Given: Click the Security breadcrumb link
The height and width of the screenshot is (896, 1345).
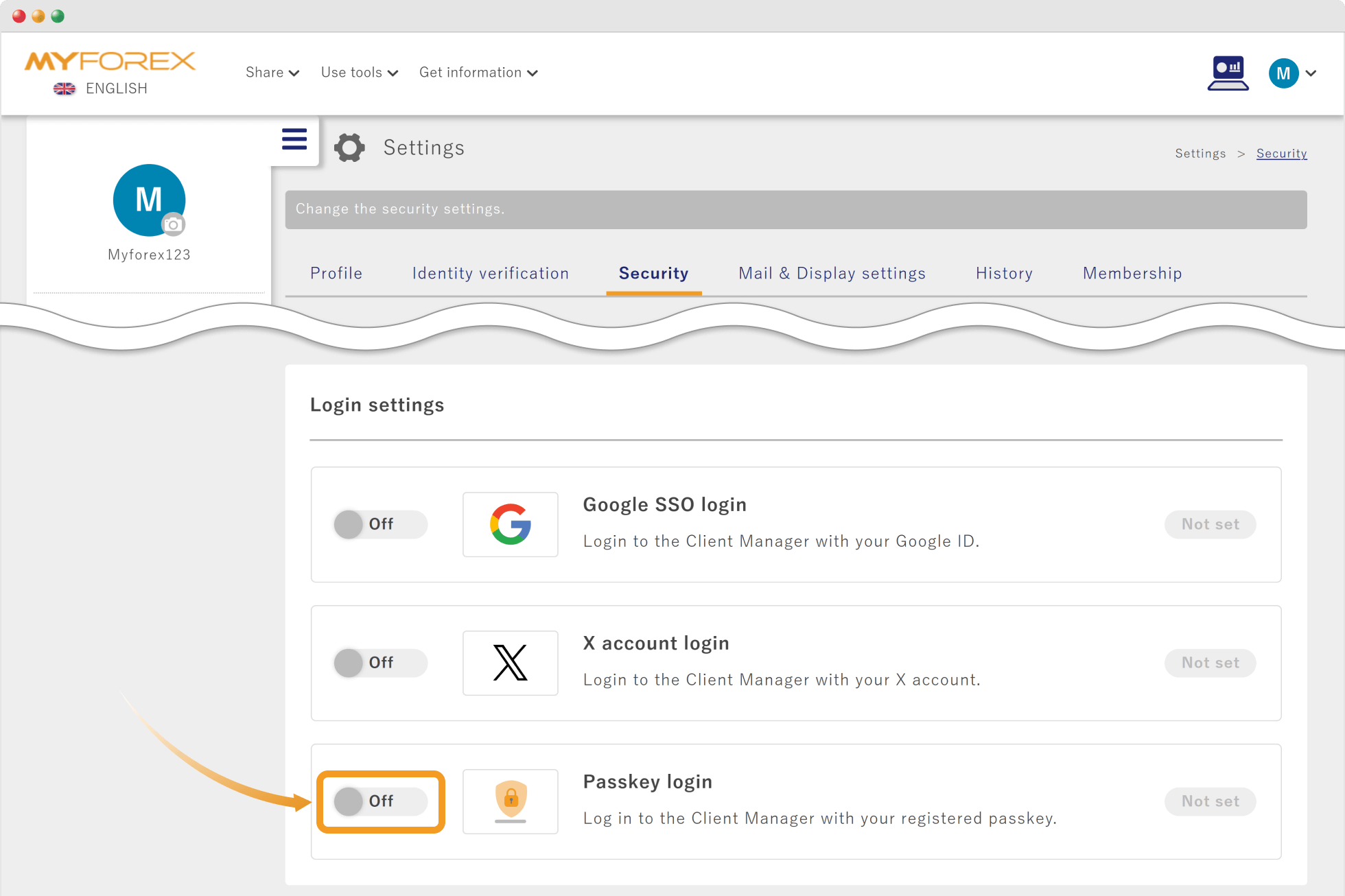Looking at the screenshot, I should pyautogui.click(x=1282, y=153).
